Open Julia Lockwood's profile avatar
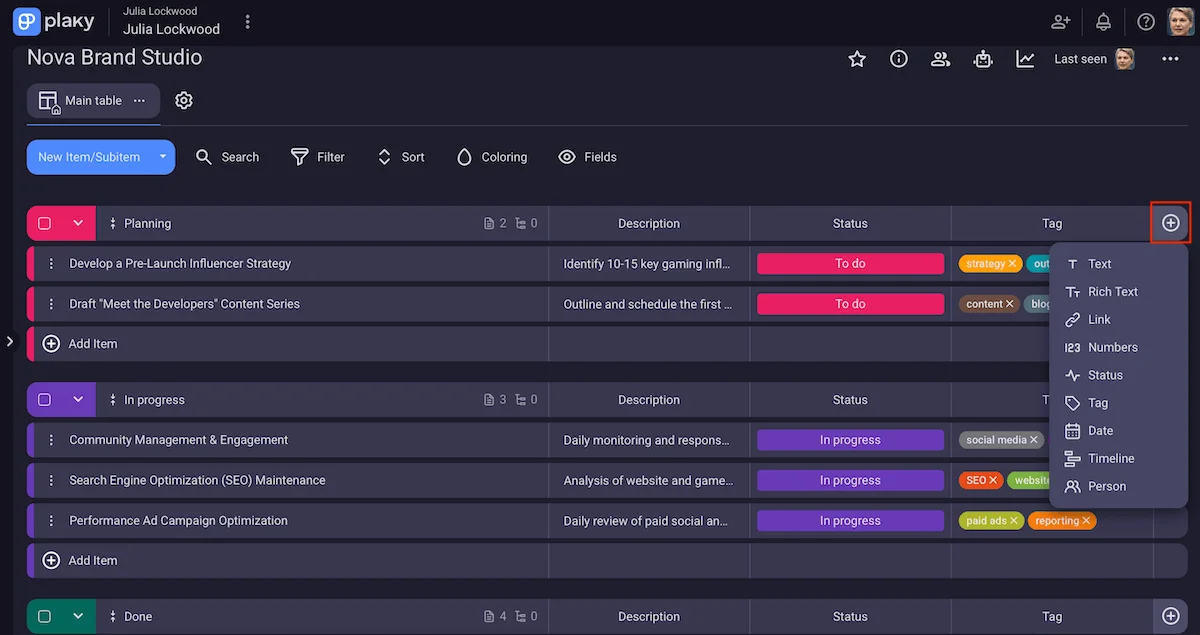The width and height of the screenshot is (1200, 635). [x=1179, y=20]
